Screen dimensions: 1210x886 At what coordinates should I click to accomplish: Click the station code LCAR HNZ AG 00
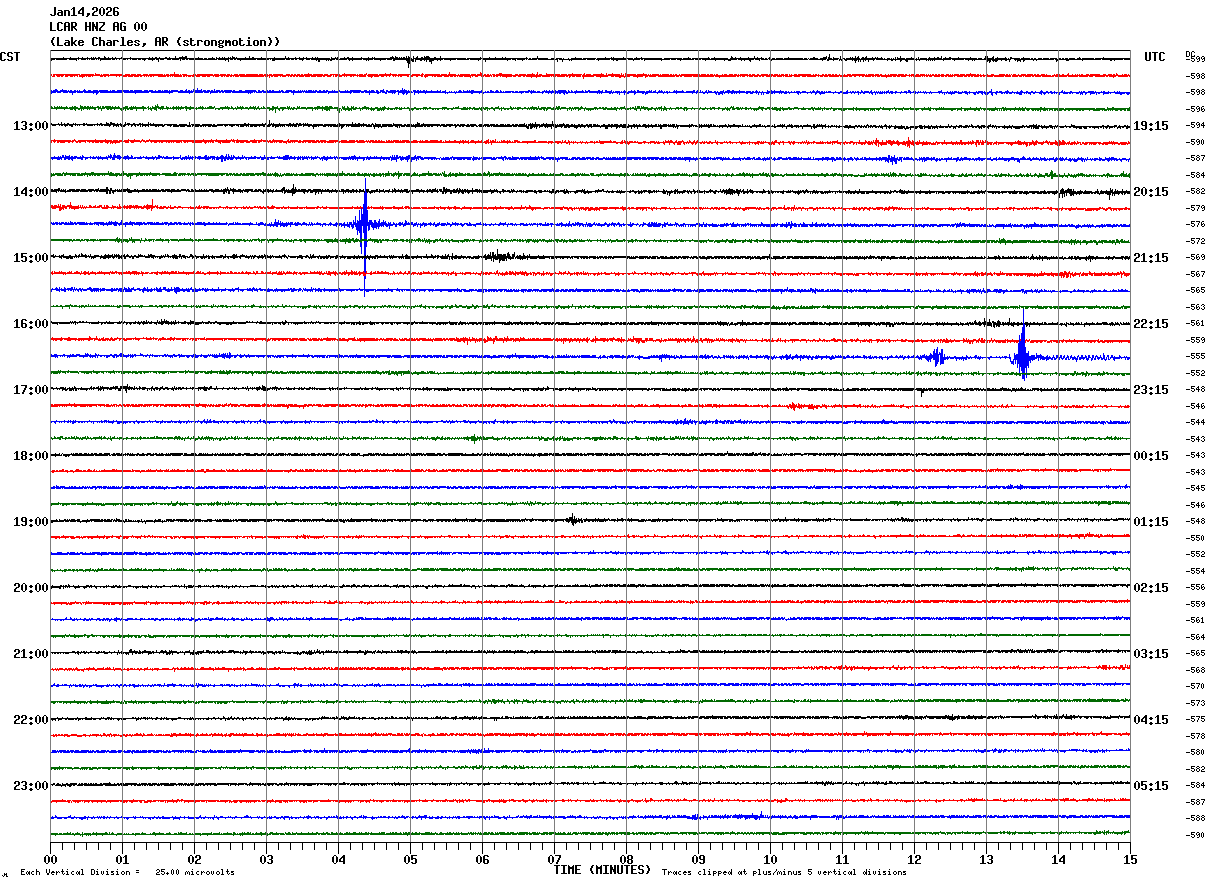[98, 27]
